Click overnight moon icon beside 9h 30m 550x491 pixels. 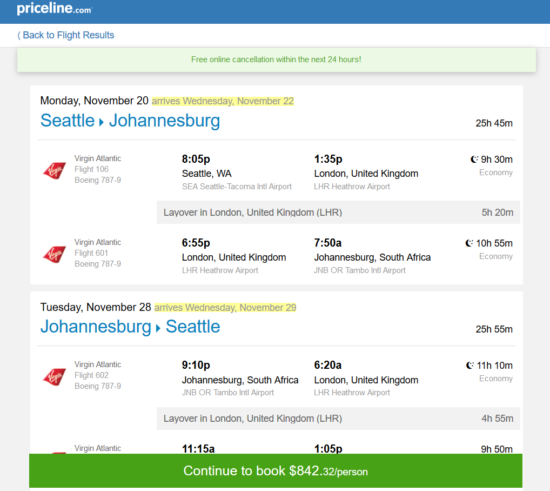(x=474, y=160)
